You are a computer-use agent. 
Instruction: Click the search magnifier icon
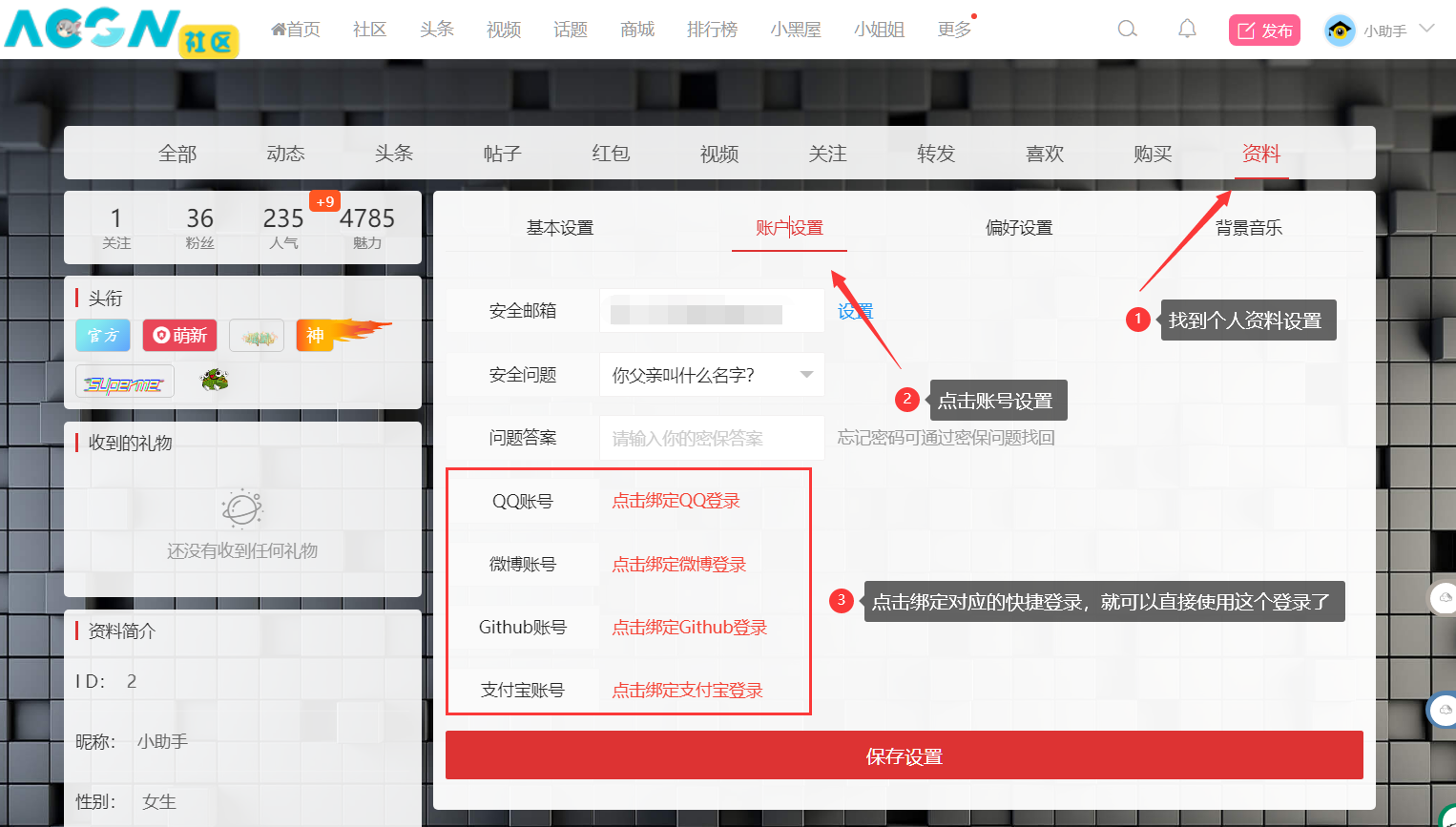tap(1127, 29)
